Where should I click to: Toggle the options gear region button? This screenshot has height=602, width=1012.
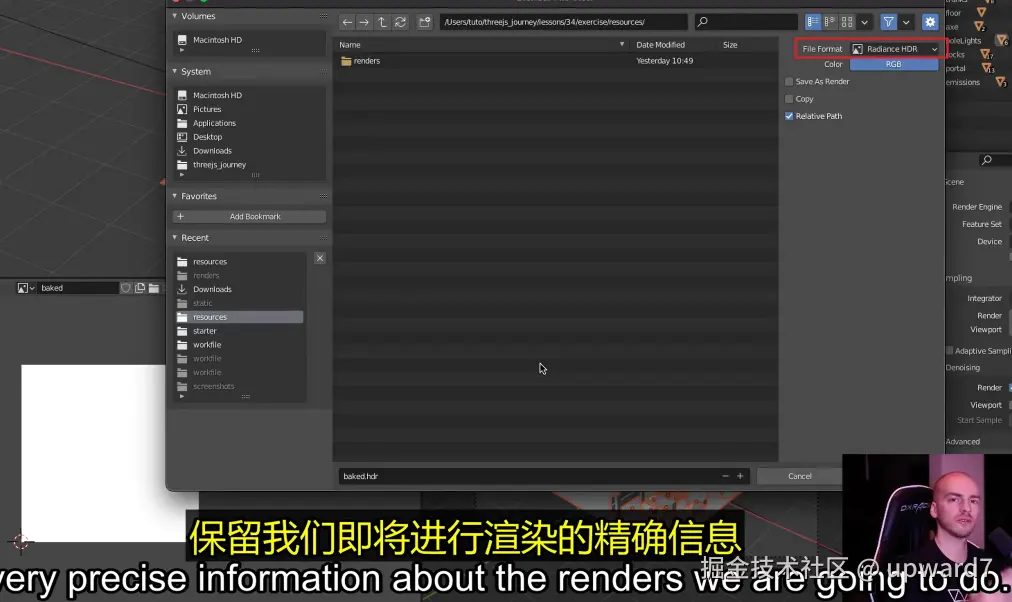tap(929, 22)
